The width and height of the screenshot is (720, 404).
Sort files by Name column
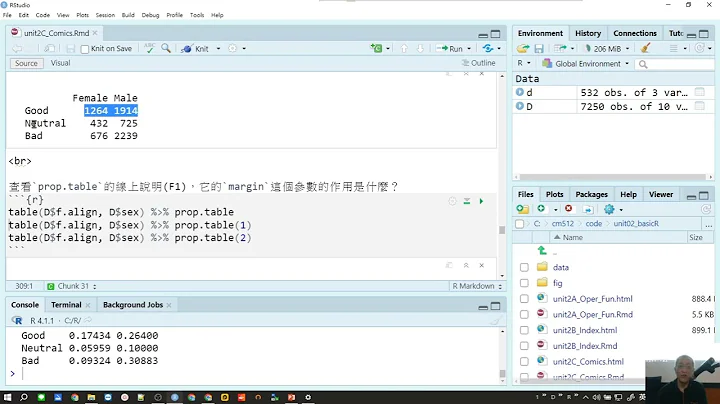(x=573, y=237)
